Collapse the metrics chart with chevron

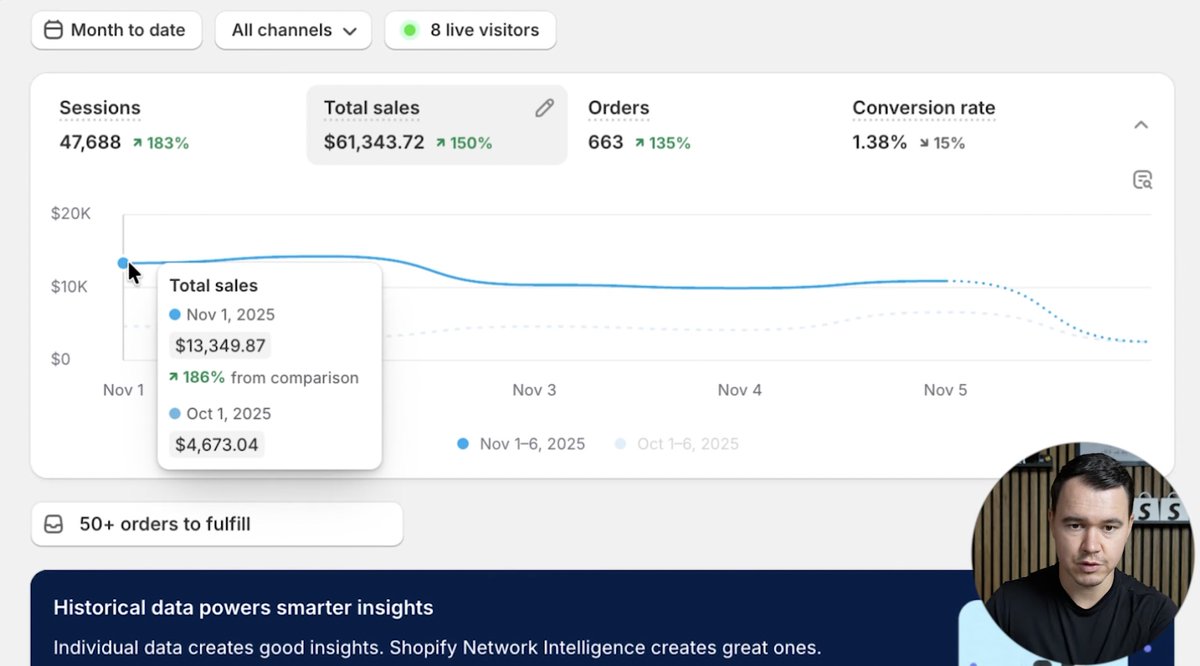click(x=1141, y=125)
